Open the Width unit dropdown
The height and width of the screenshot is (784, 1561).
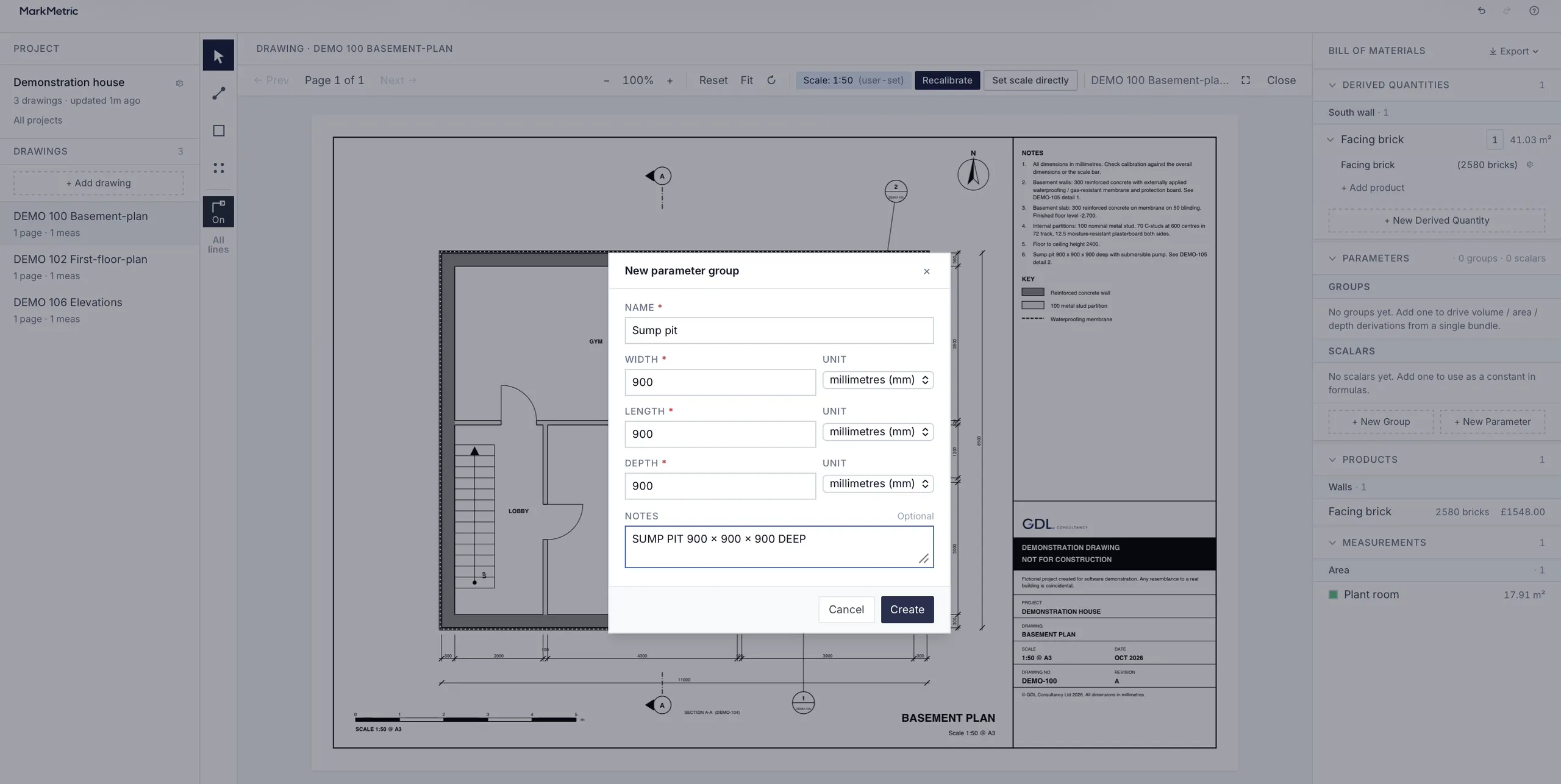(877, 380)
